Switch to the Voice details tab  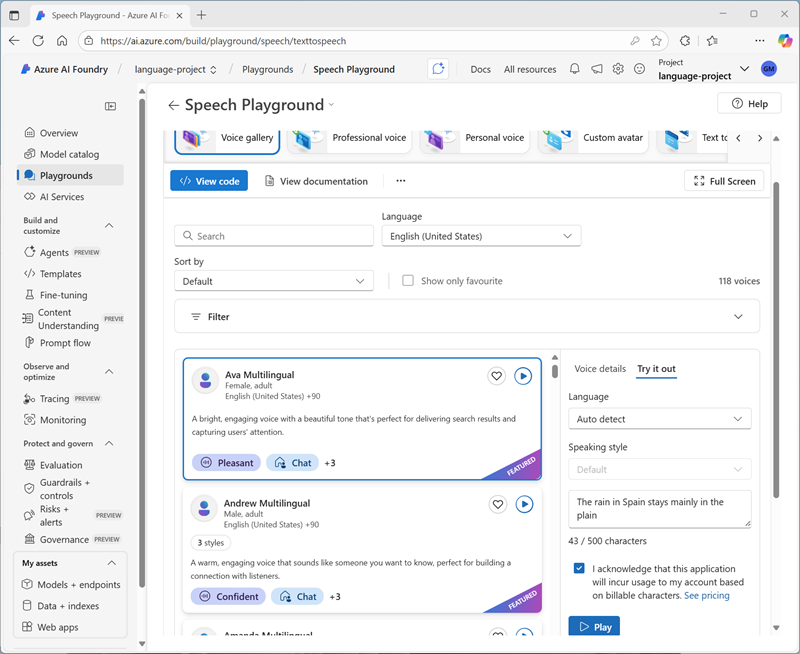(x=600, y=369)
